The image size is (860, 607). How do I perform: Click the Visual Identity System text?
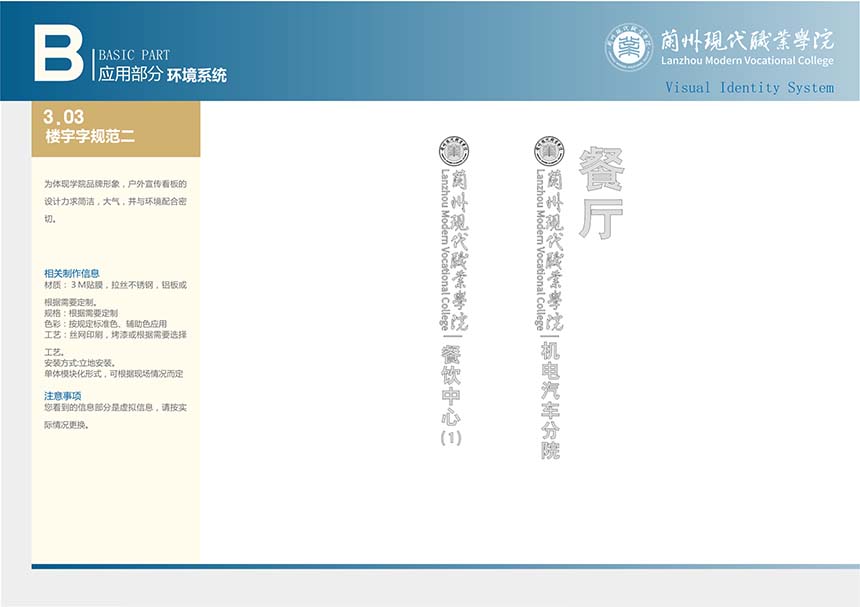(x=749, y=88)
